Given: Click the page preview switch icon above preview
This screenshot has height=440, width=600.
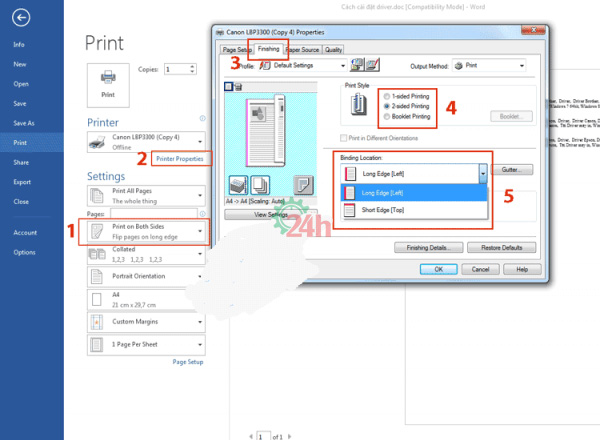Looking at the screenshot, I should coord(228,86).
